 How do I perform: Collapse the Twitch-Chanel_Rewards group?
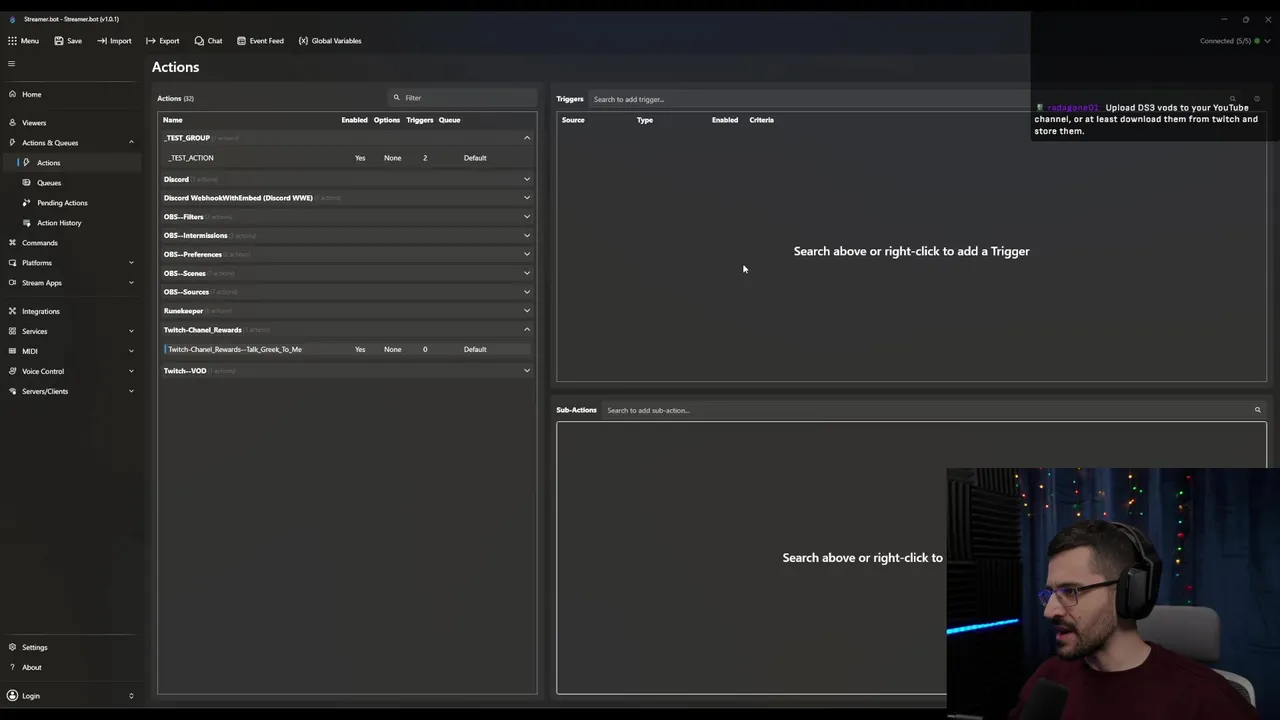pos(527,330)
